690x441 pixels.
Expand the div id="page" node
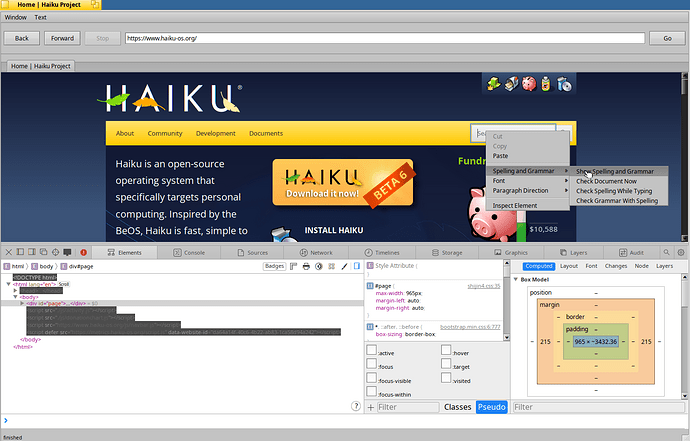pos(22,303)
